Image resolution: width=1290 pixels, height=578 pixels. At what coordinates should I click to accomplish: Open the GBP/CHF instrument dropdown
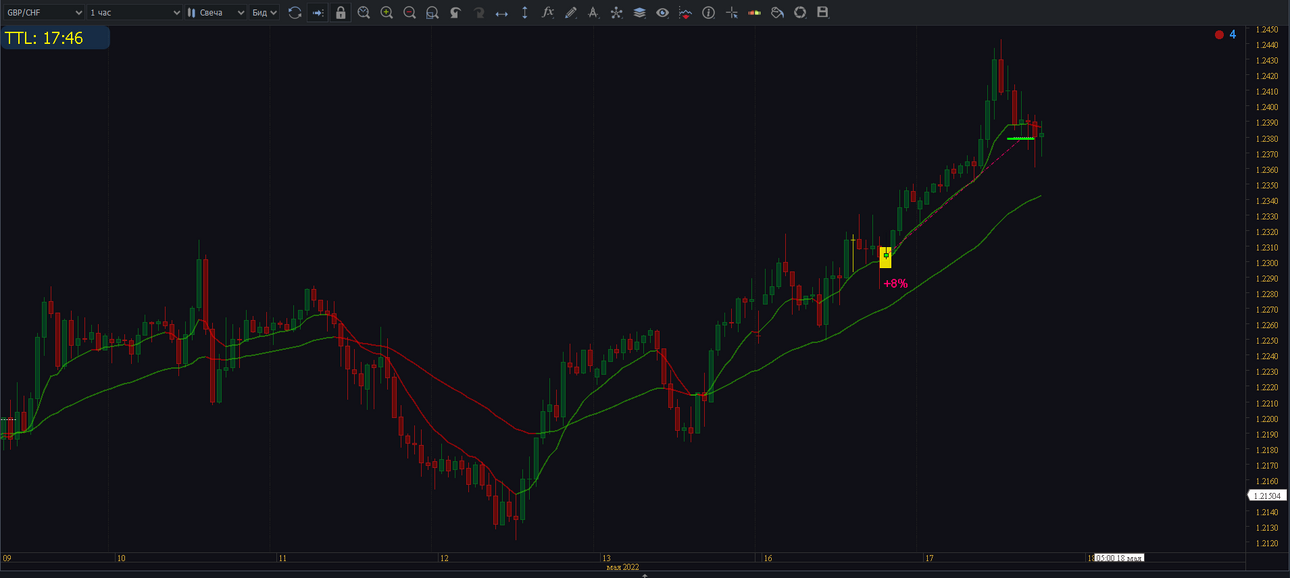43,13
